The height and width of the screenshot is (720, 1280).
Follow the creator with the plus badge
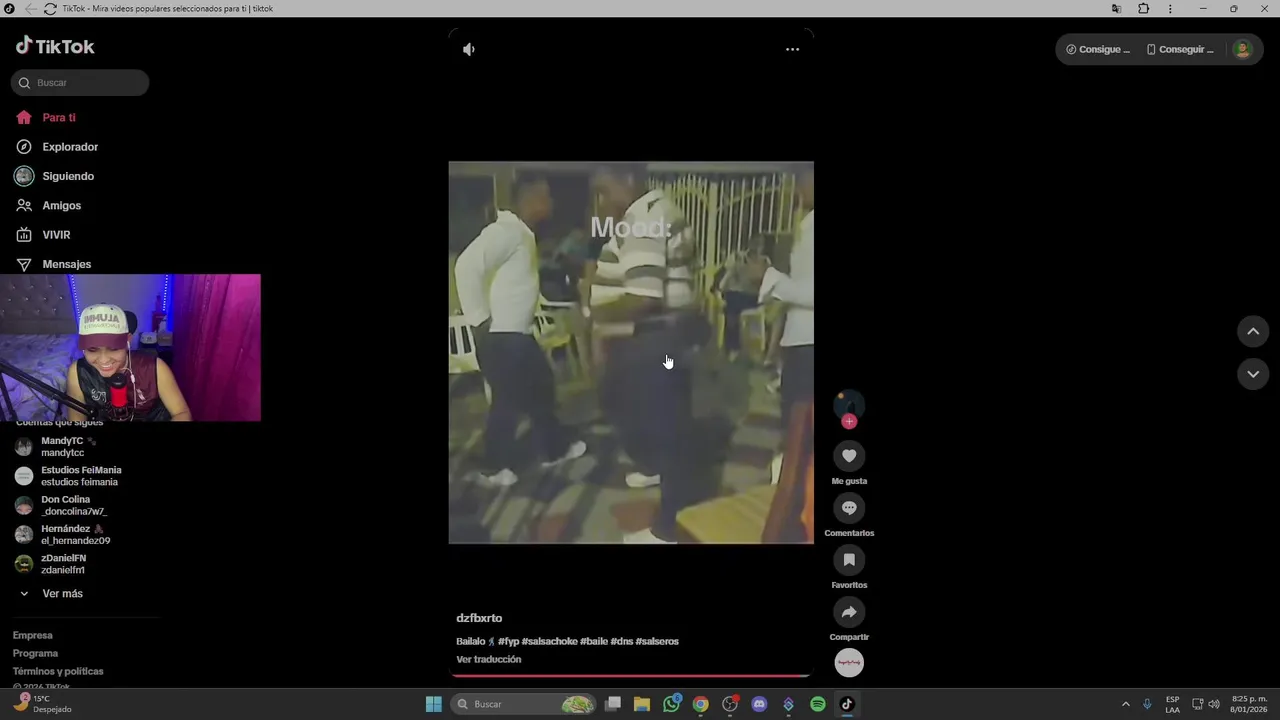(x=849, y=421)
